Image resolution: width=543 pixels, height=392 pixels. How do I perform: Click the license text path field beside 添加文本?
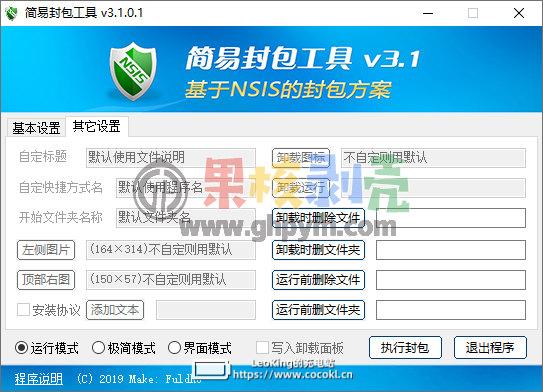[206, 310]
